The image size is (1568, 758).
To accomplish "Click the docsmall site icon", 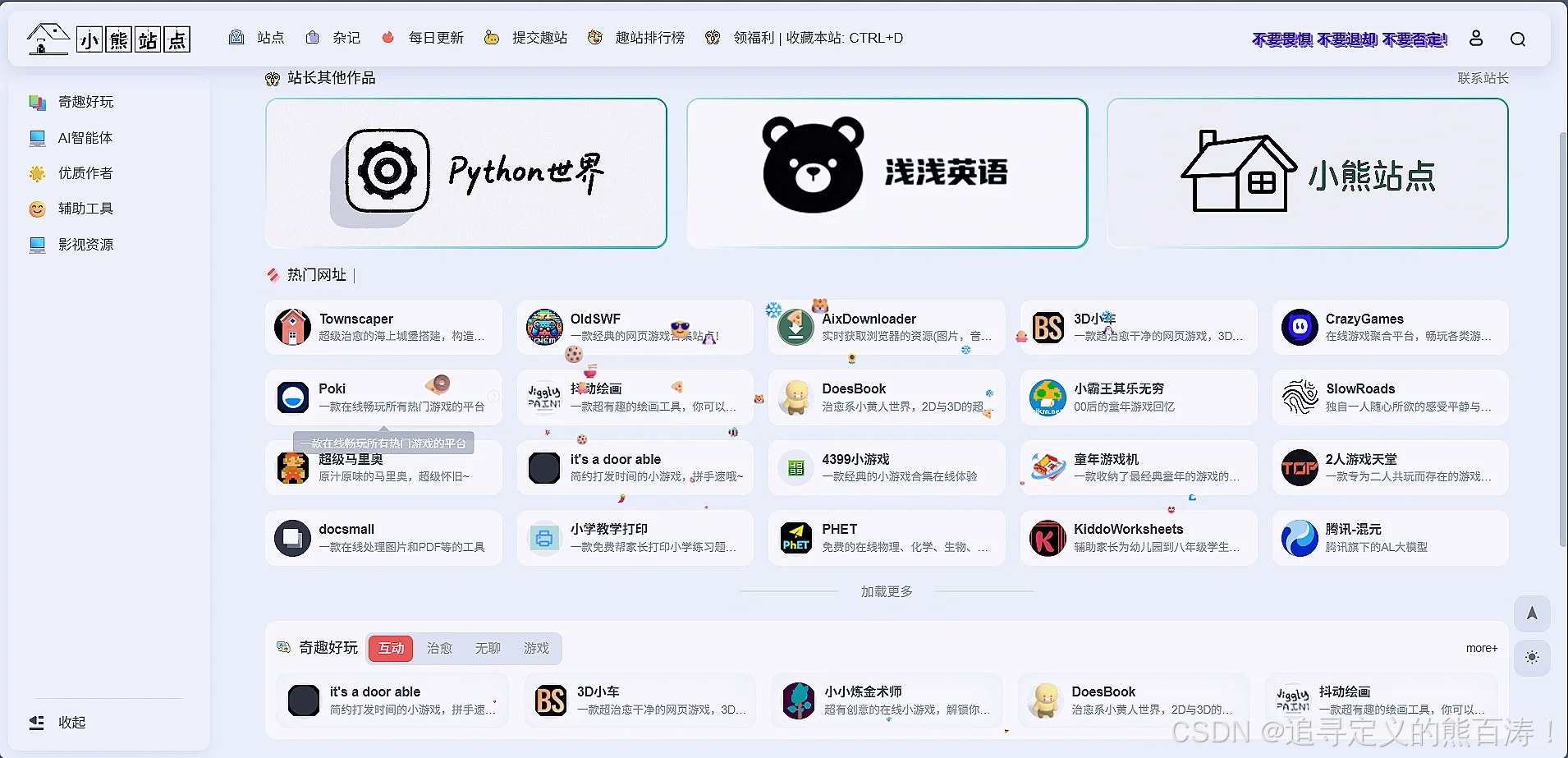I will pos(292,538).
